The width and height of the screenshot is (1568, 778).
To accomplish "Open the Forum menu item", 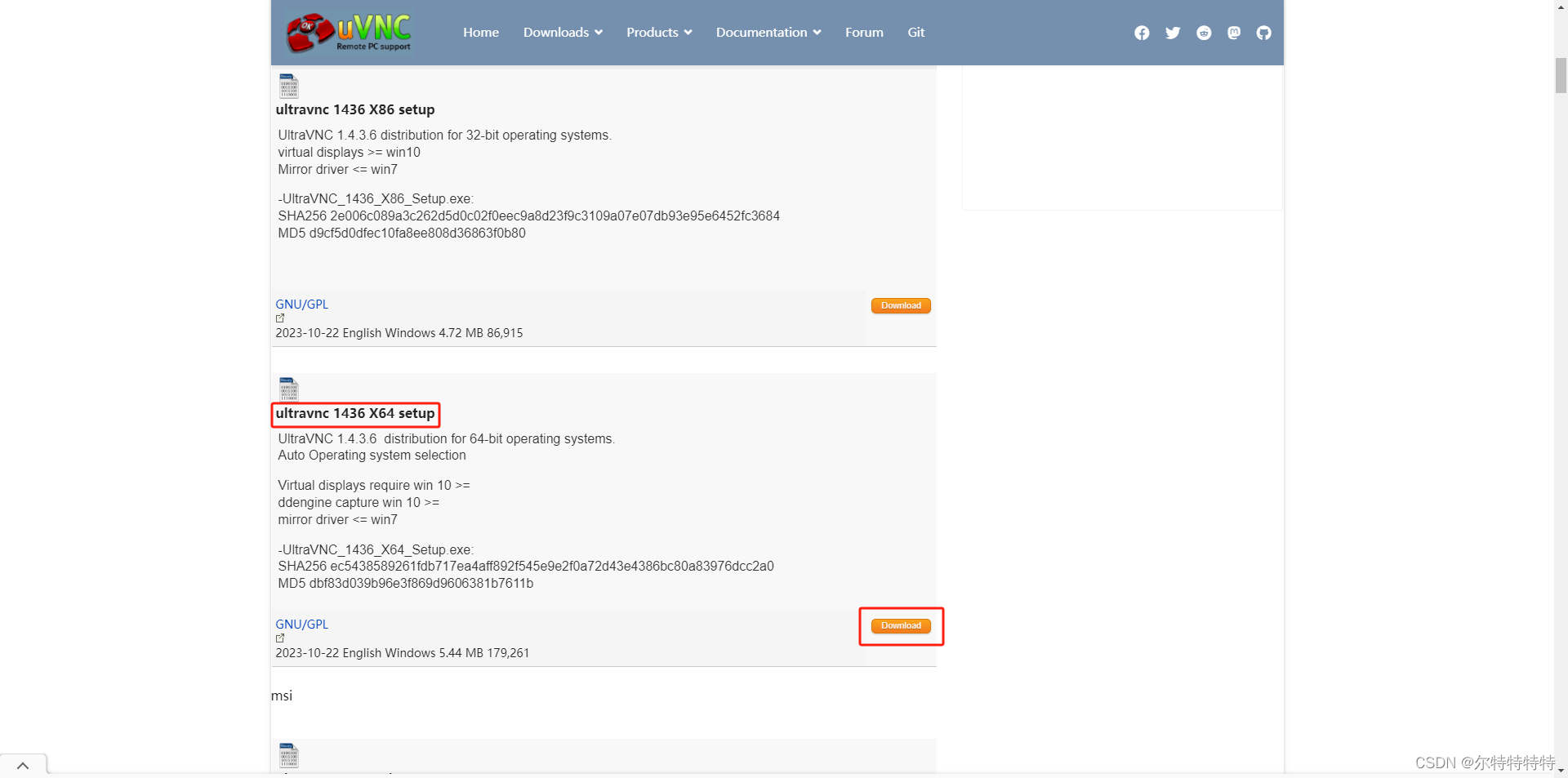I will pyautogui.click(x=863, y=32).
